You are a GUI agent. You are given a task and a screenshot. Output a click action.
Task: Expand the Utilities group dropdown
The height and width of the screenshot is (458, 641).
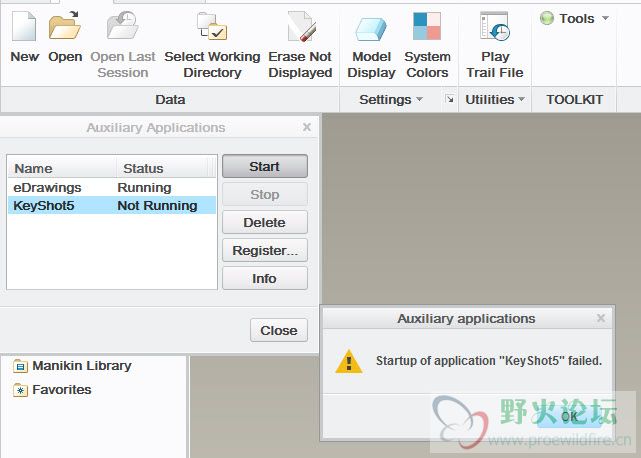point(521,99)
